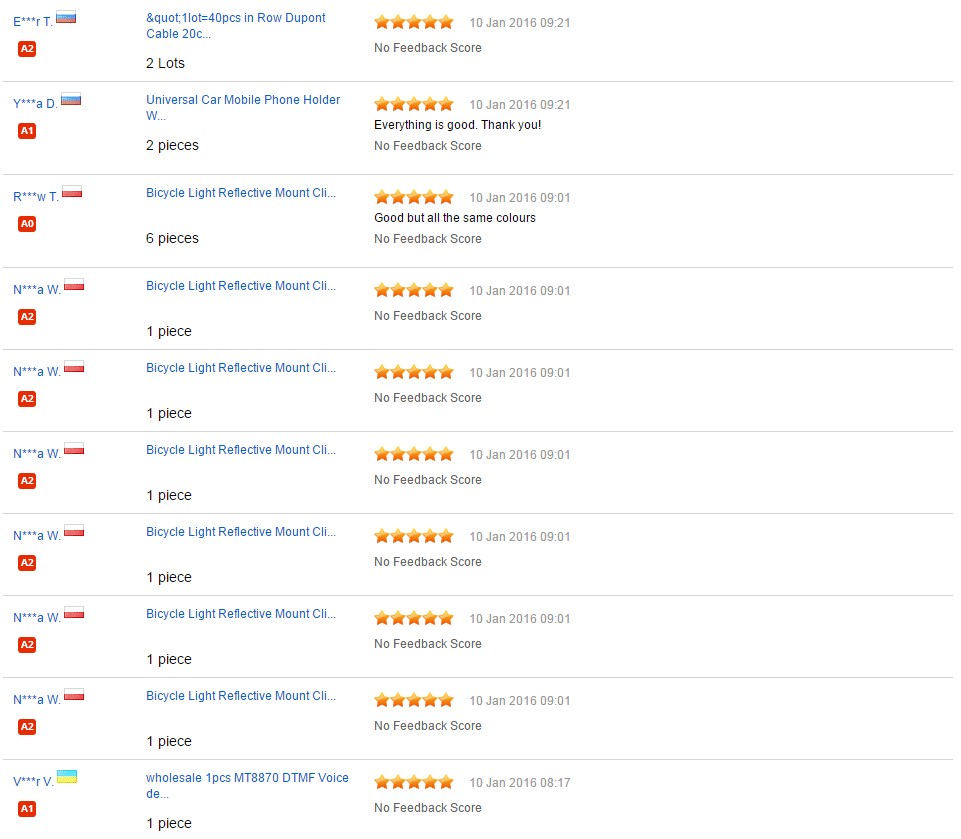Click stars above 'Good but all the same colours'
Image resolution: width=961 pixels, height=839 pixels.
point(413,197)
